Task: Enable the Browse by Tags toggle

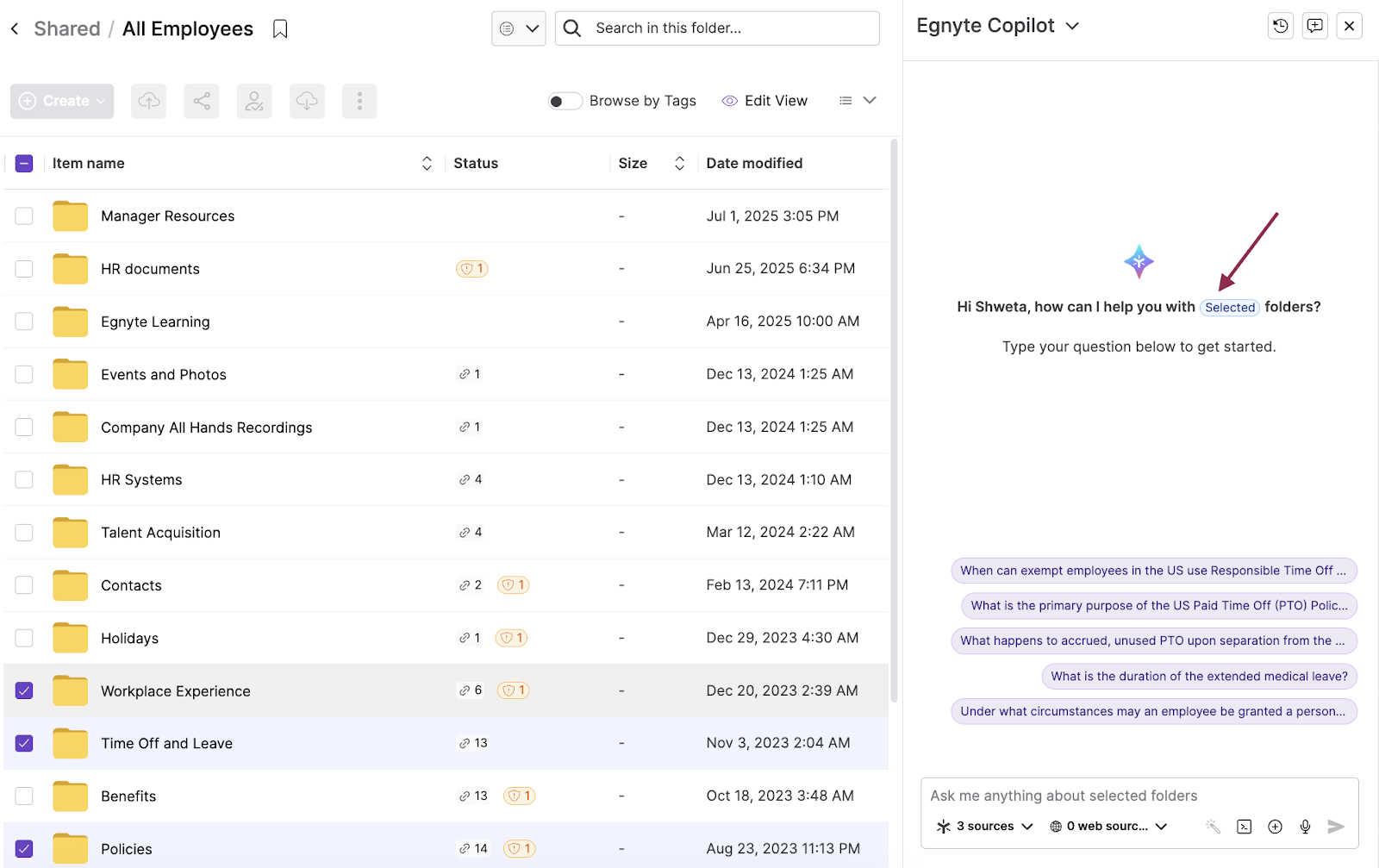Action: [565, 101]
